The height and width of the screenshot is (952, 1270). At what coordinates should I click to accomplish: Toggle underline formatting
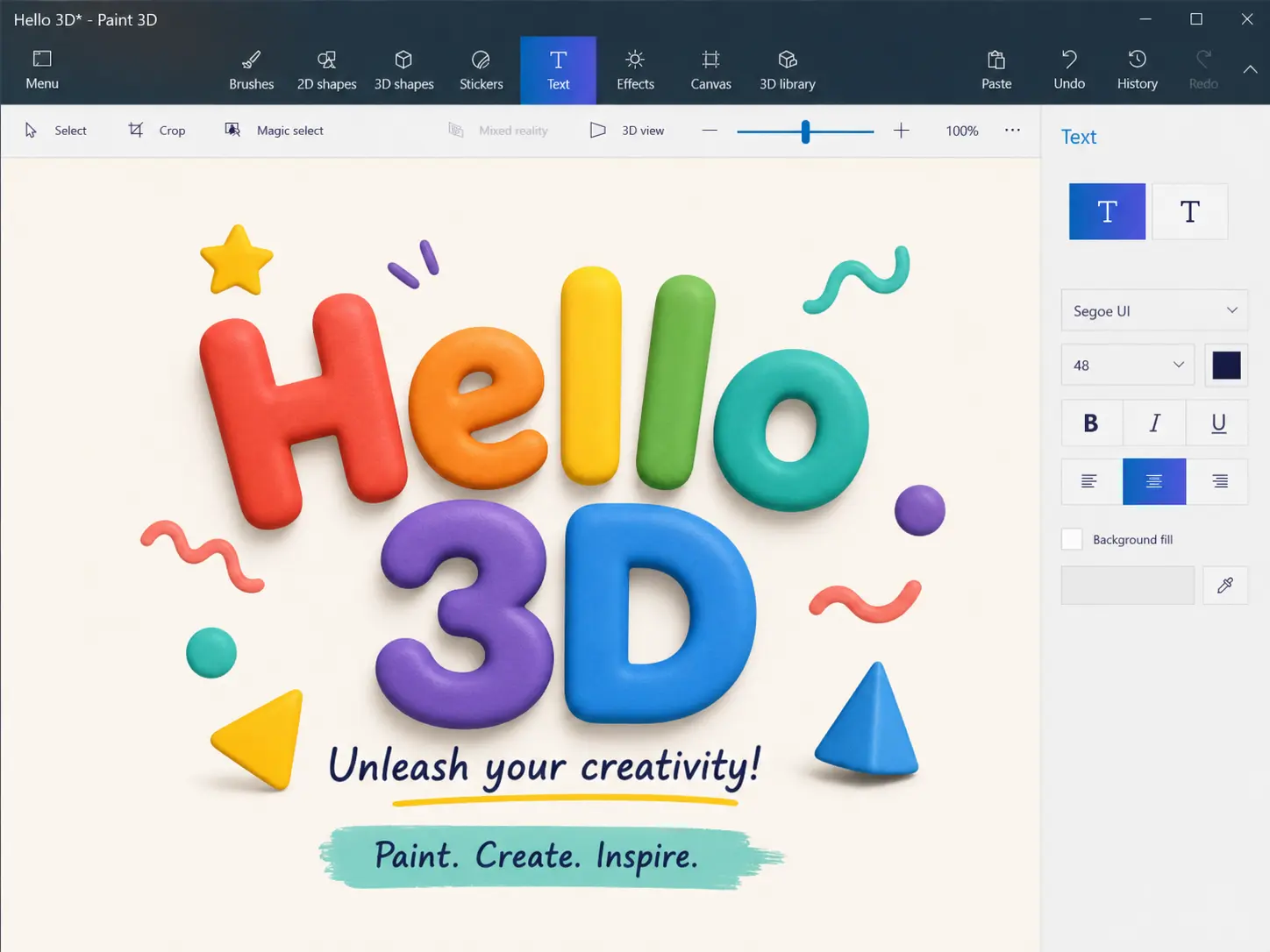[1217, 423]
